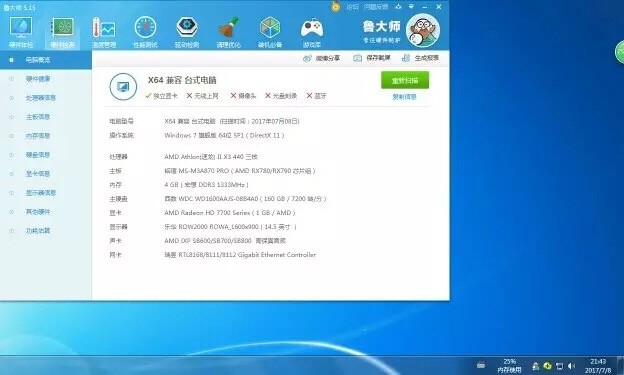Click the skin shirt icon in title bar

point(398,7)
